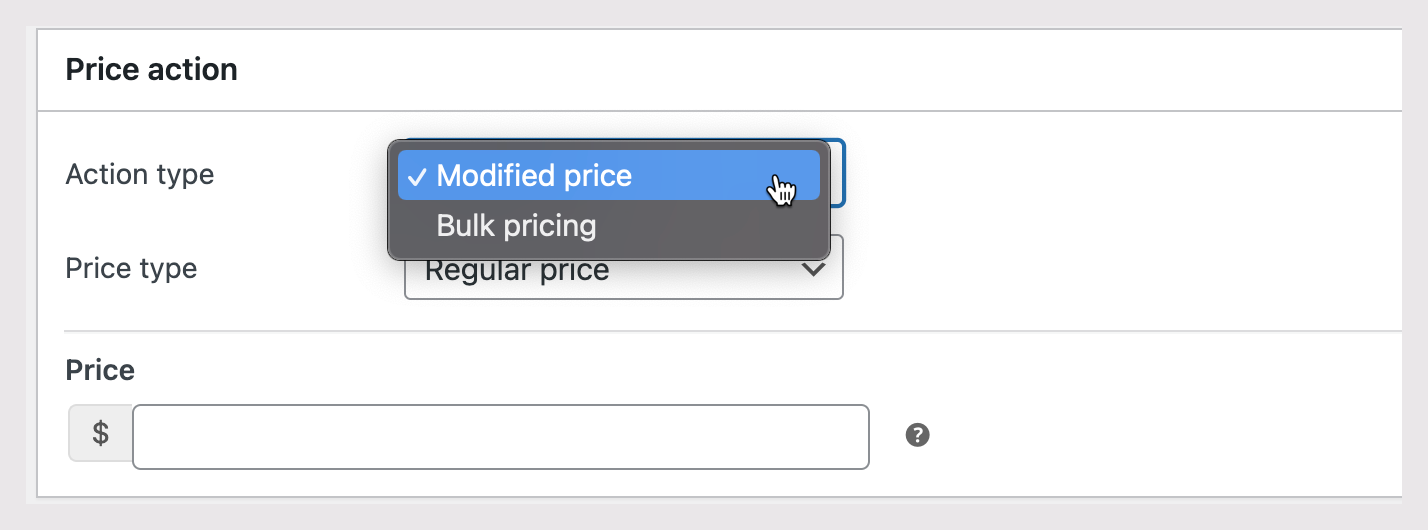
Task: Click the Action type select box's blue edge
Action: 841,173
